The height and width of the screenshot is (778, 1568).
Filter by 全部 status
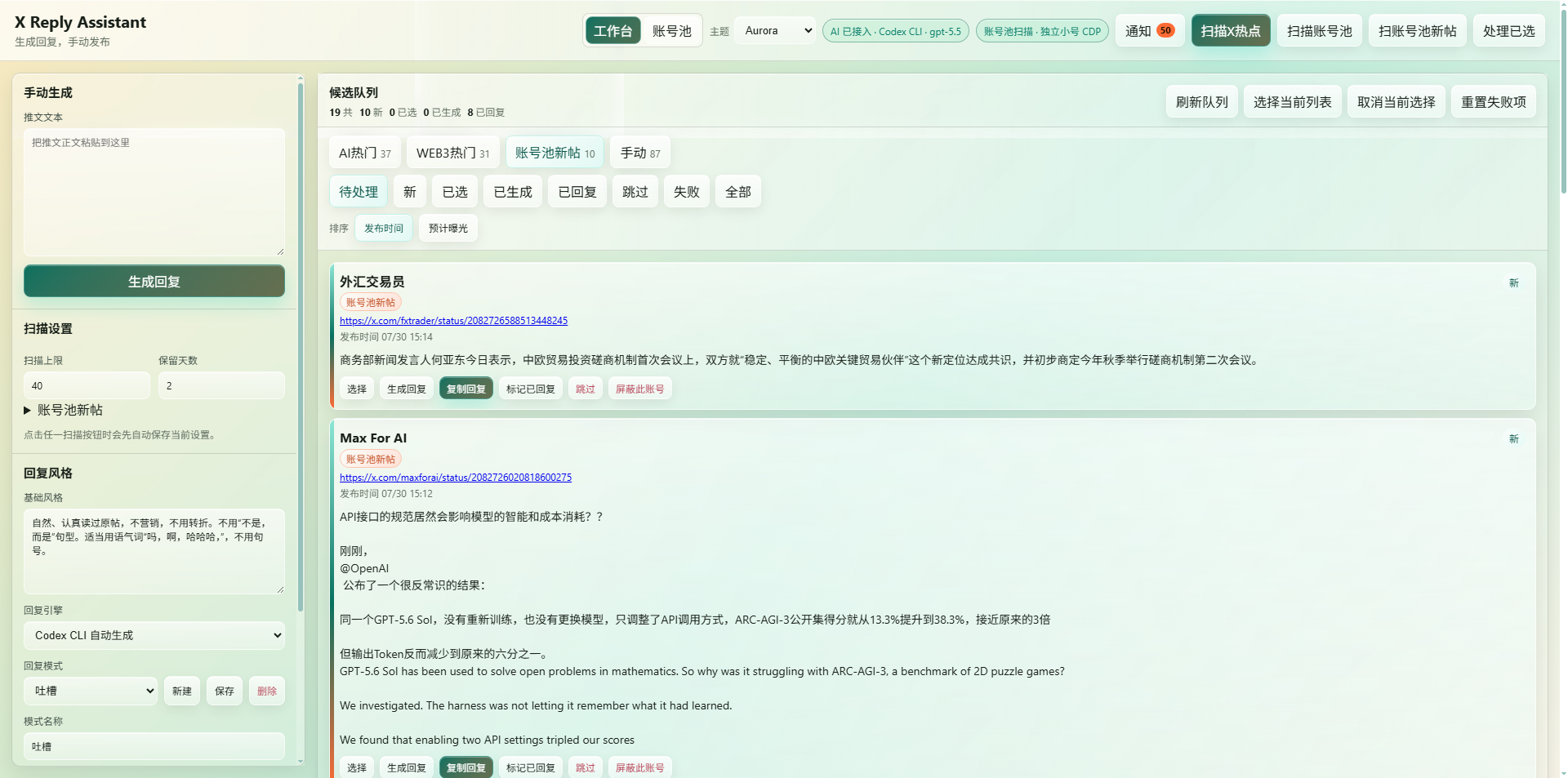pos(738,192)
